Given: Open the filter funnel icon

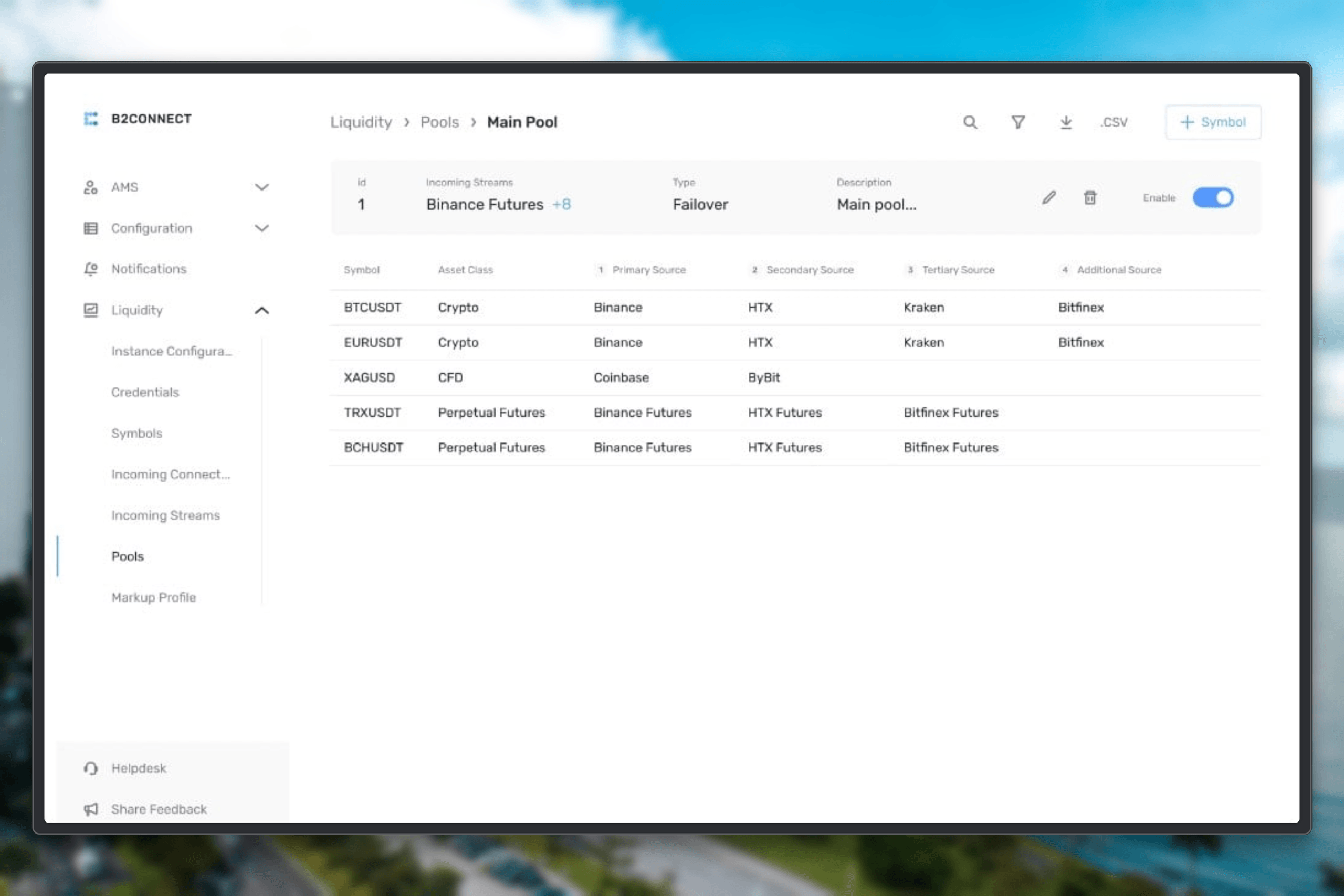Looking at the screenshot, I should click(x=1018, y=122).
